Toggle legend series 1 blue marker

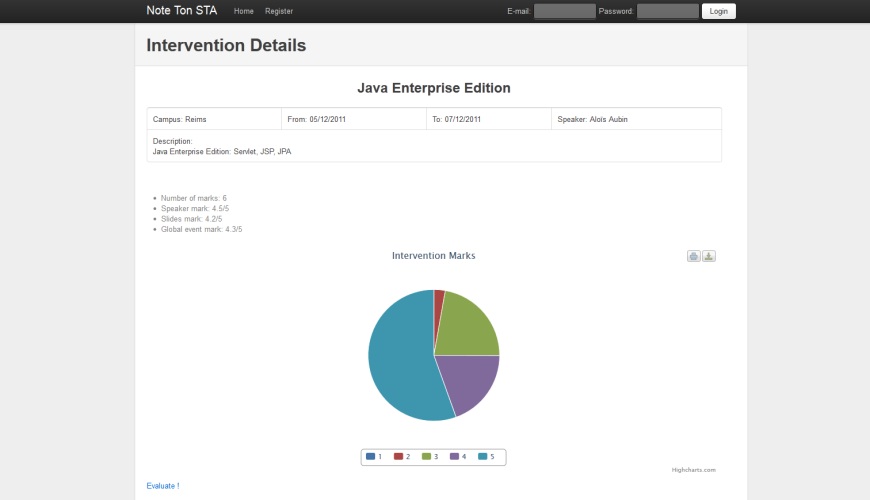371,457
